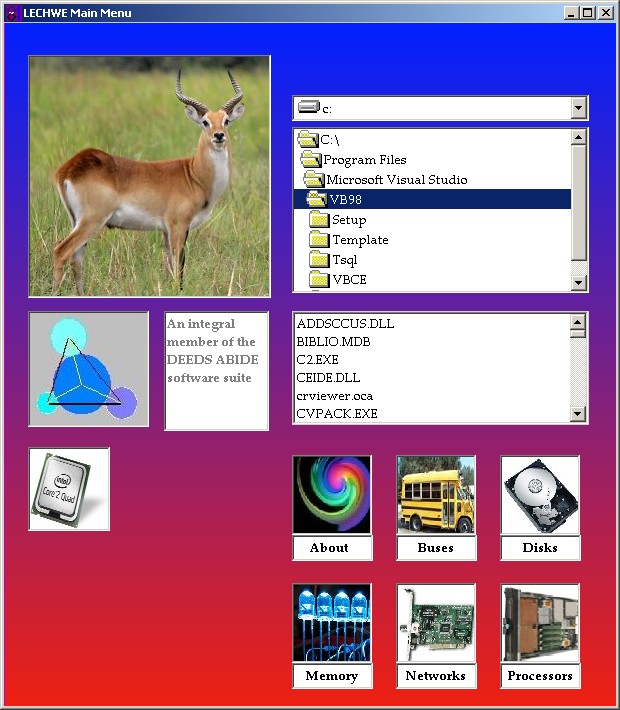Select the Setup folder name

tap(349, 220)
